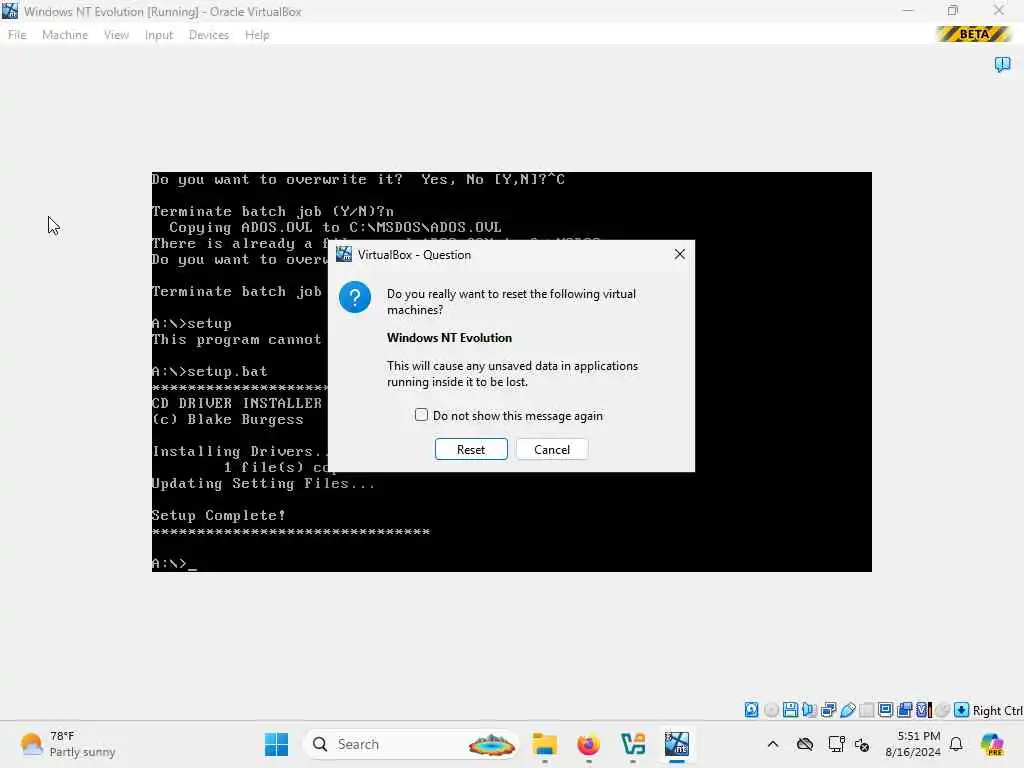1024x768 pixels.
Task: Click the muted volume tray icon
Action: point(862,744)
